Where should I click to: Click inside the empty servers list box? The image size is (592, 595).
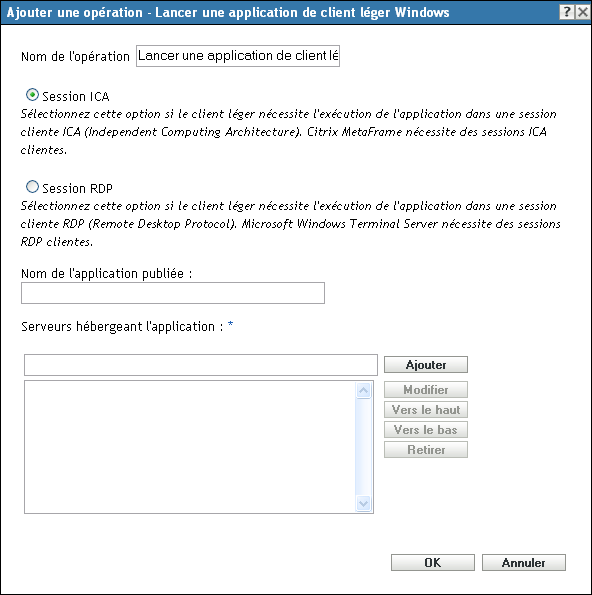(190, 447)
